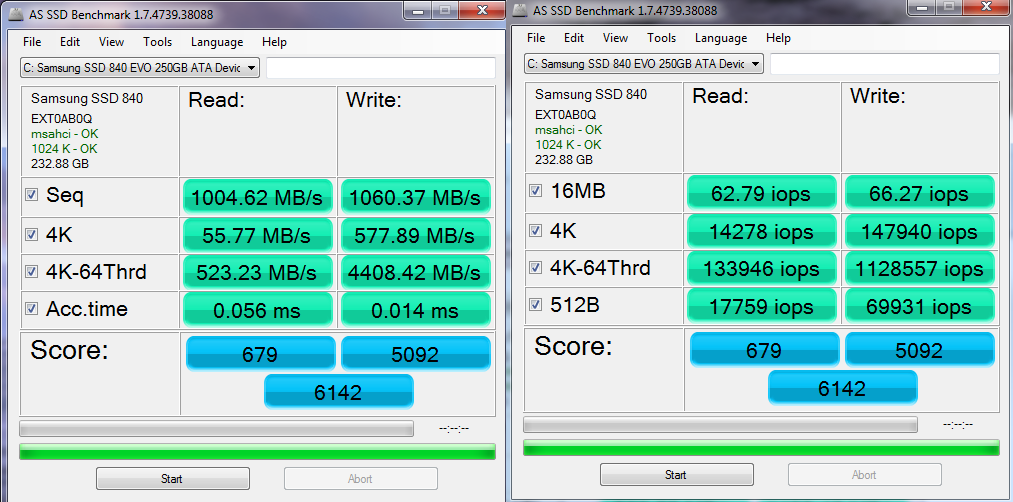Screen dimensions: 1013x502
Task: Click the 4K read result 14278 iops
Action: tap(762, 231)
